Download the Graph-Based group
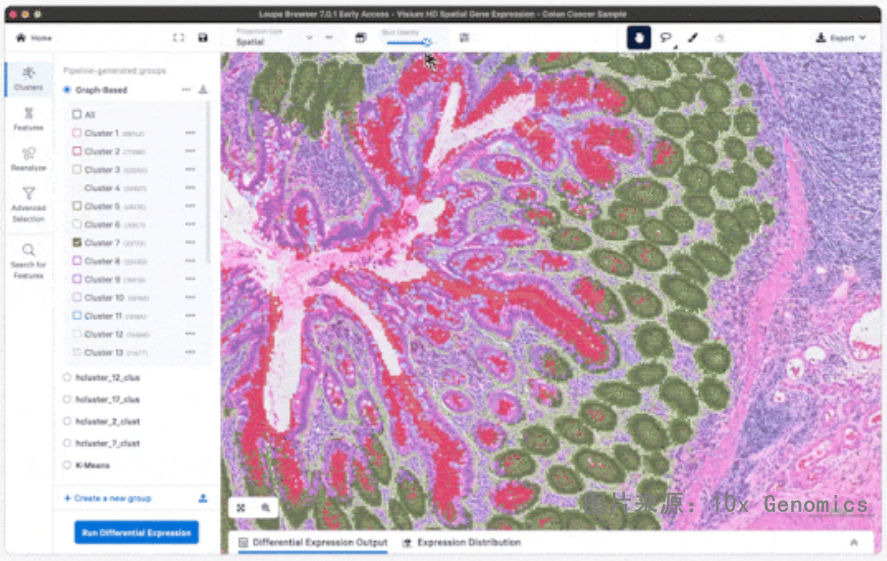887x561 pixels. [203, 89]
